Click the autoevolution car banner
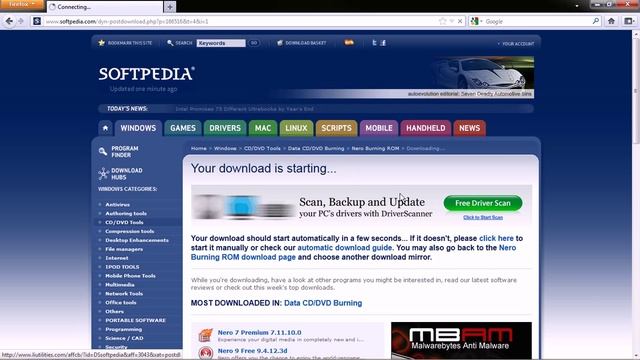The height and width of the screenshot is (360, 640). coord(482,78)
